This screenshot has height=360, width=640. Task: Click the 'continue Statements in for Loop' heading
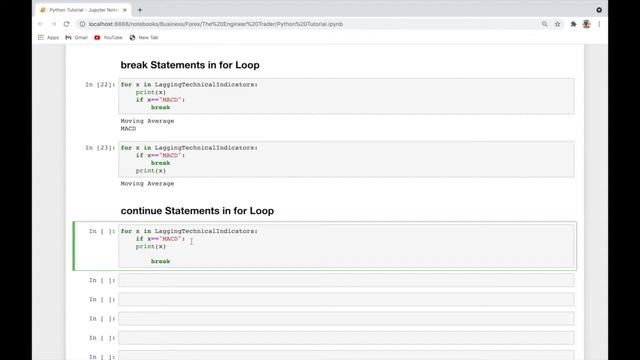197,211
